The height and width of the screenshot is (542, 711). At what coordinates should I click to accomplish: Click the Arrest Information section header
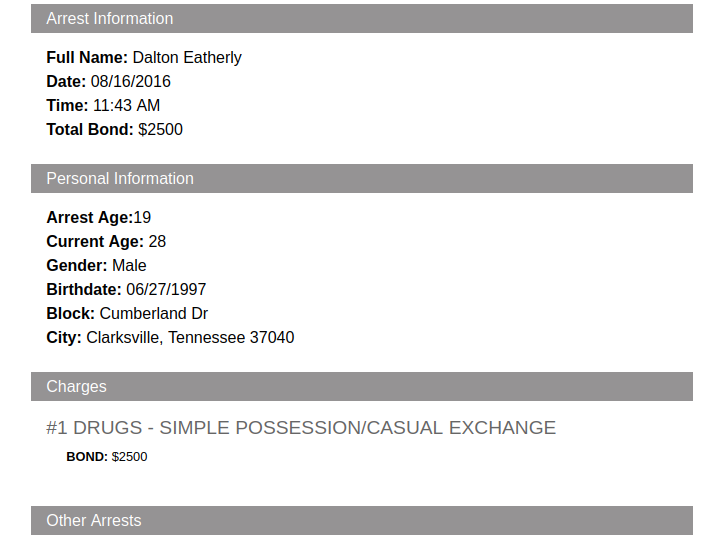[x=110, y=19]
